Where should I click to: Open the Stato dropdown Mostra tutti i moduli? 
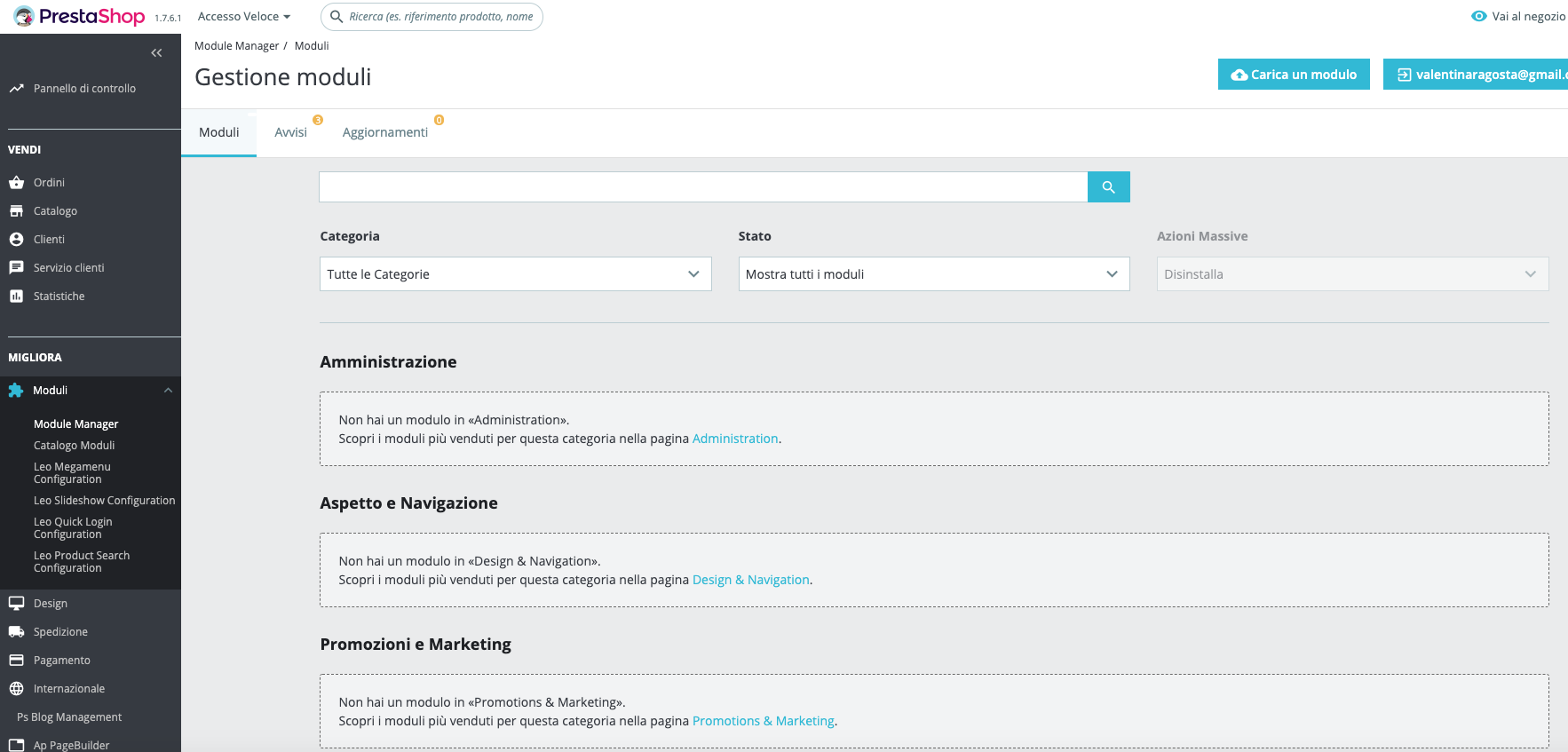934,273
